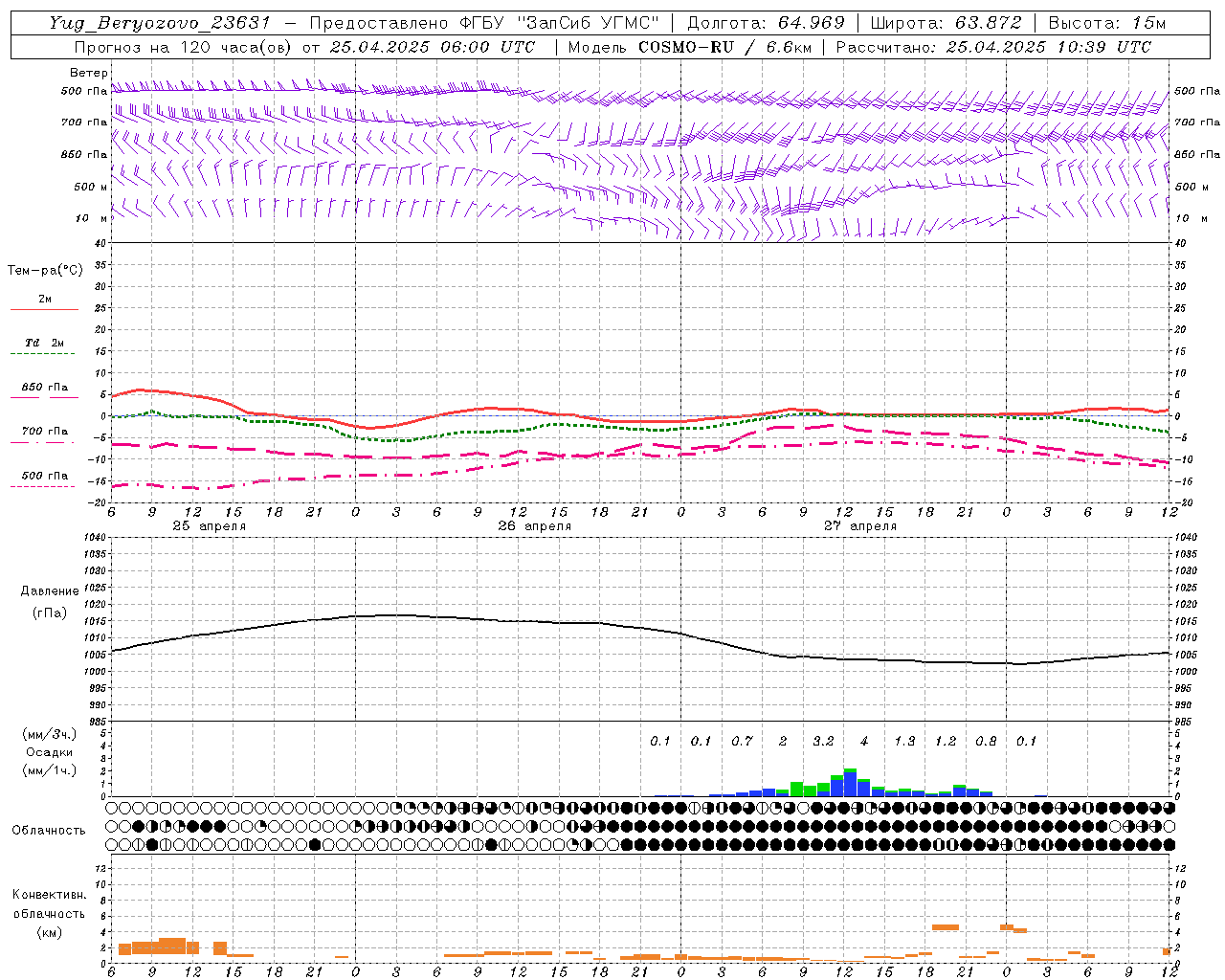The width and height of the screenshot is (1225, 980).
Task: Click the precipitation value 1.3
Action: (904, 742)
